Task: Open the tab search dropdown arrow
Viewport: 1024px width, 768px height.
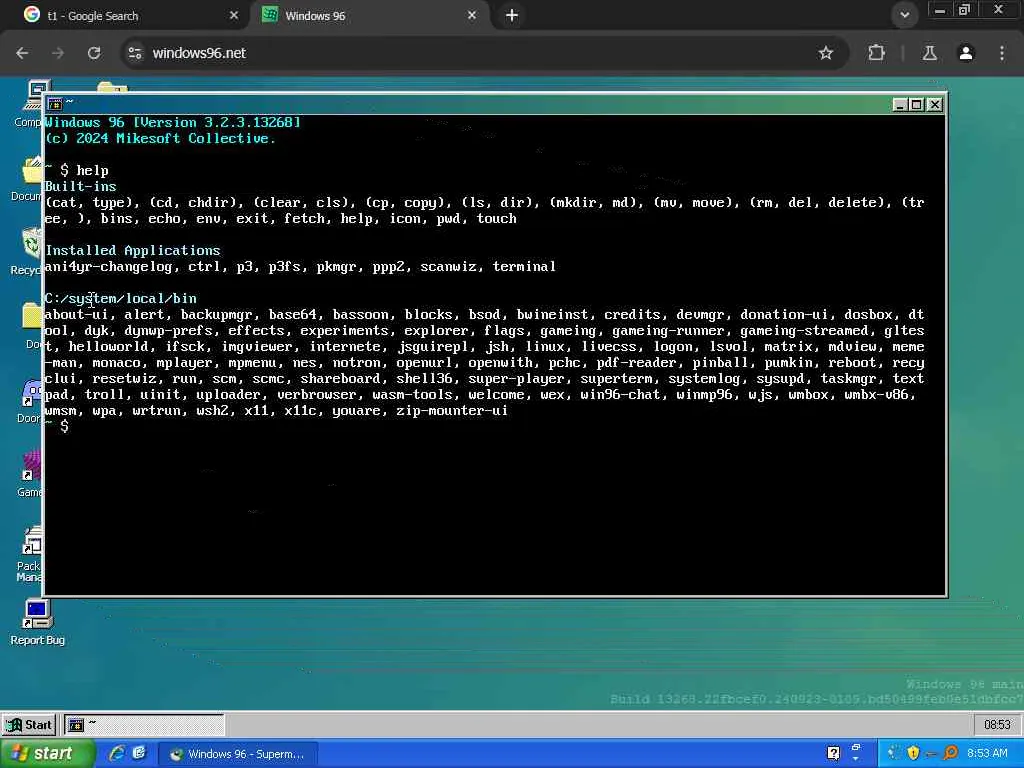Action: [x=904, y=15]
